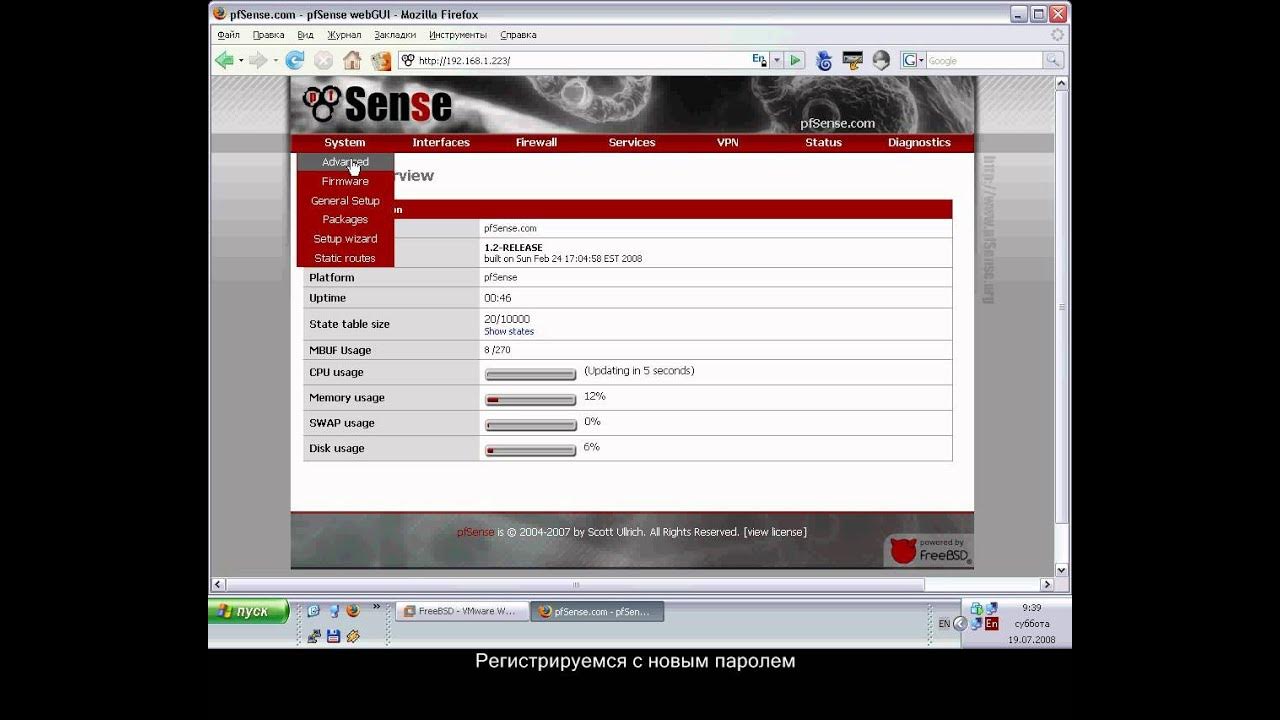Select Firmware in the System menu
Image resolution: width=1280 pixels, height=720 pixels.
click(x=345, y=181)
